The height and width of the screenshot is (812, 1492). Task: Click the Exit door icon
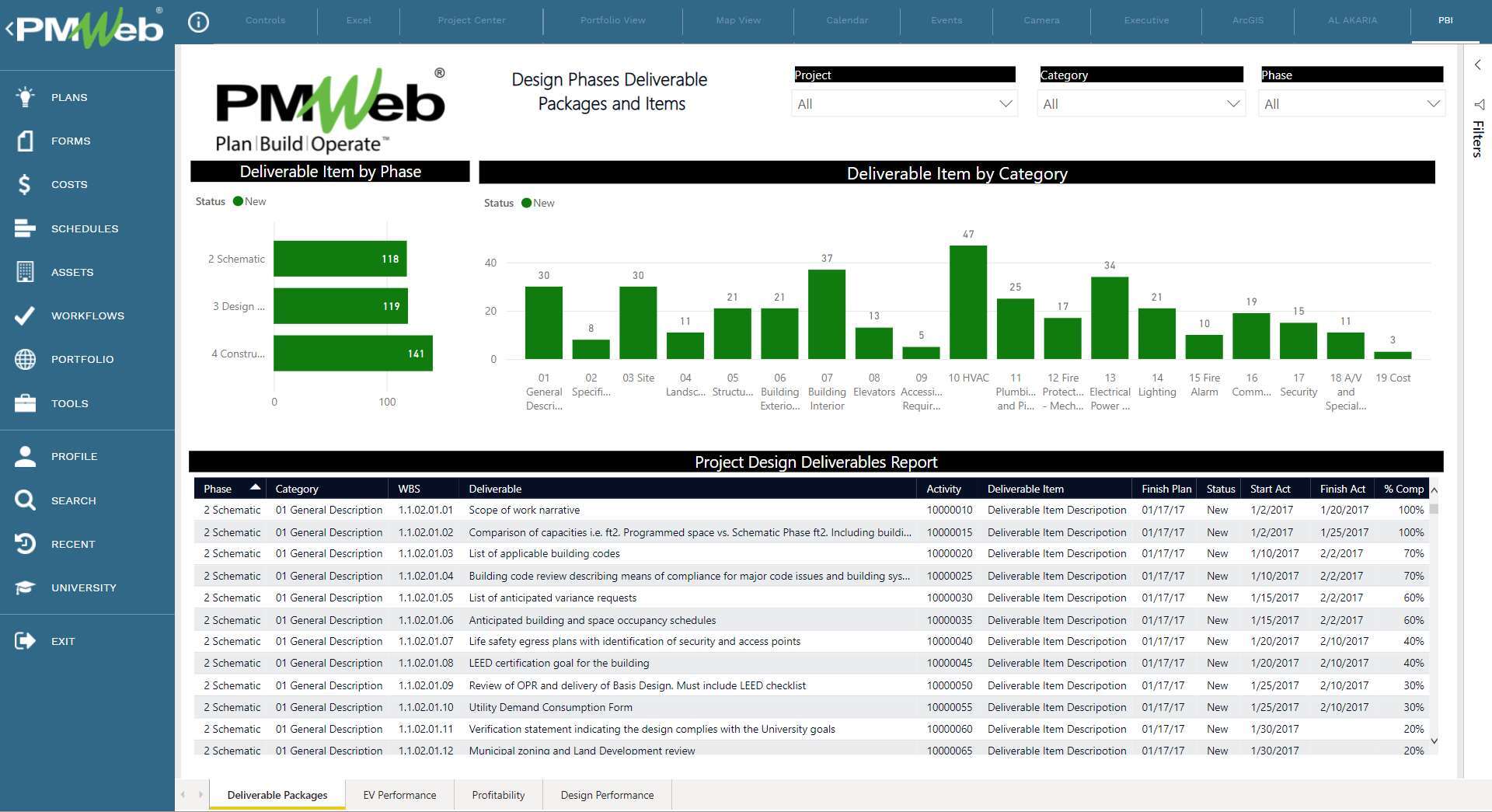coord(25,641)
